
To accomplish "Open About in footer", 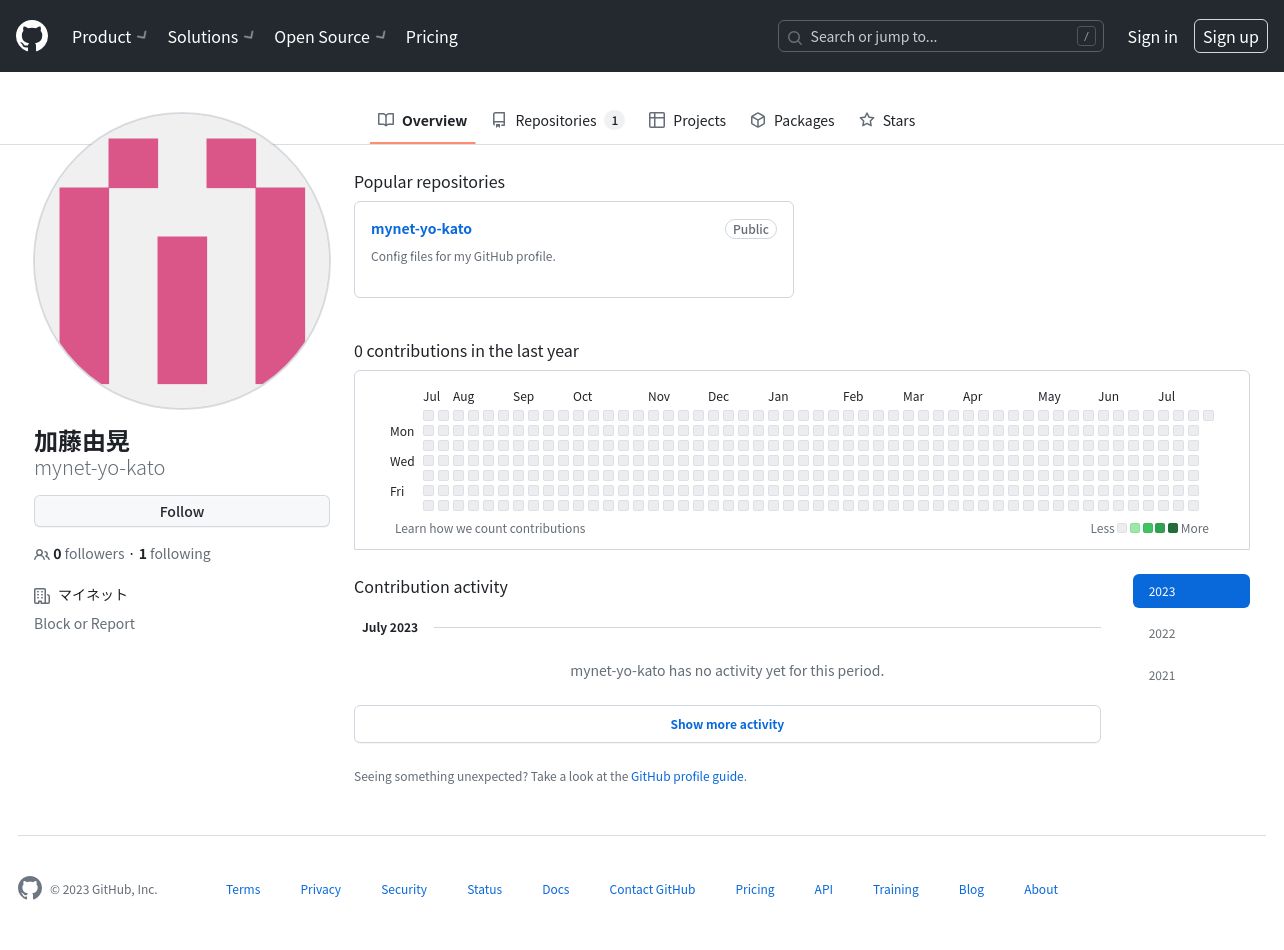I will point(1041,889).
